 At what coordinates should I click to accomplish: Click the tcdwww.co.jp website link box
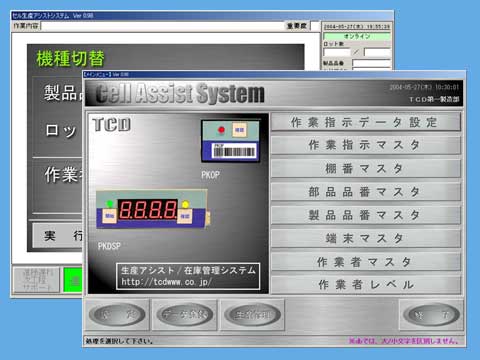click(x=188, y=276)
